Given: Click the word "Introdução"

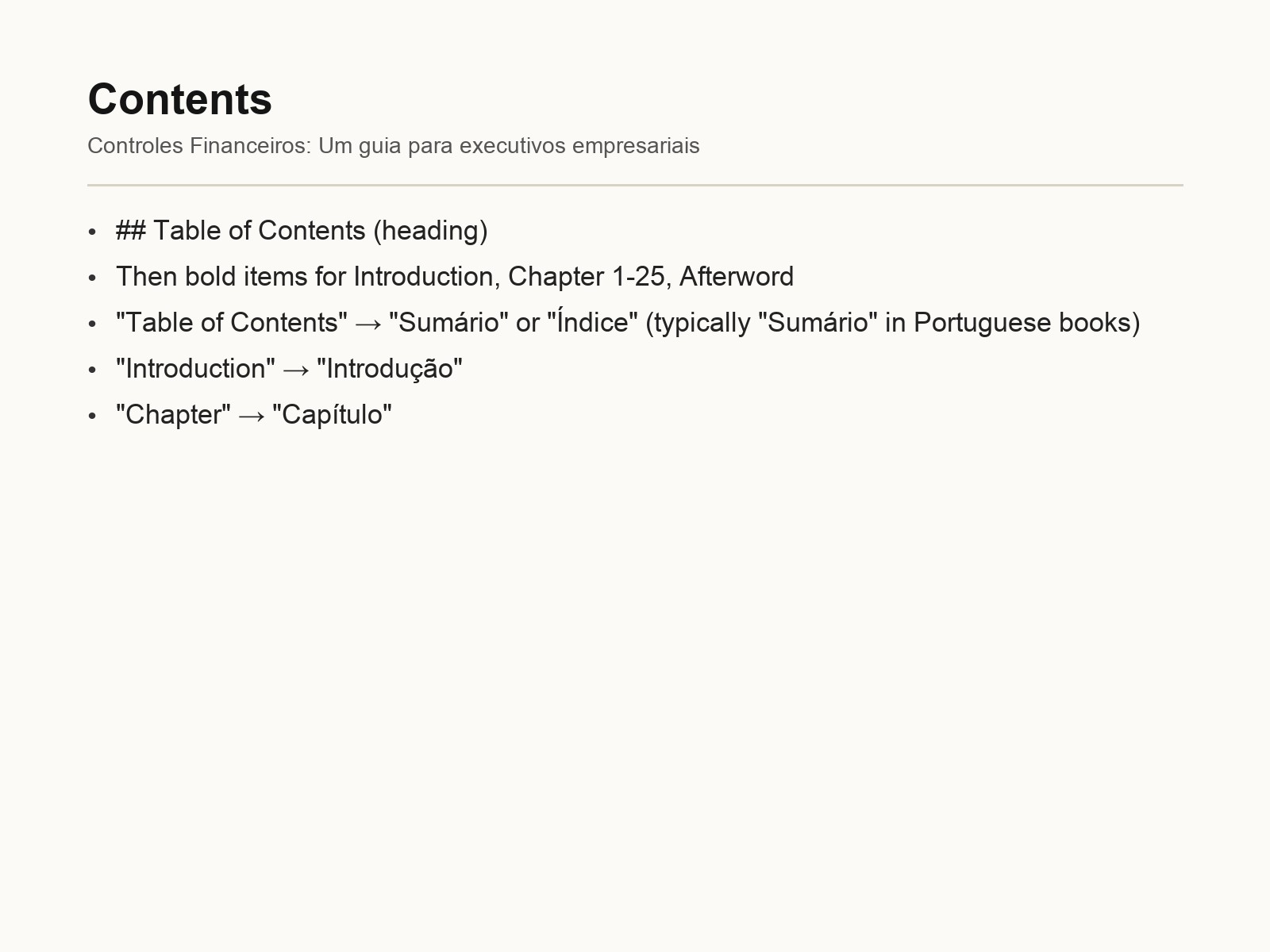Looking at the screenshot, I should 390,369.
